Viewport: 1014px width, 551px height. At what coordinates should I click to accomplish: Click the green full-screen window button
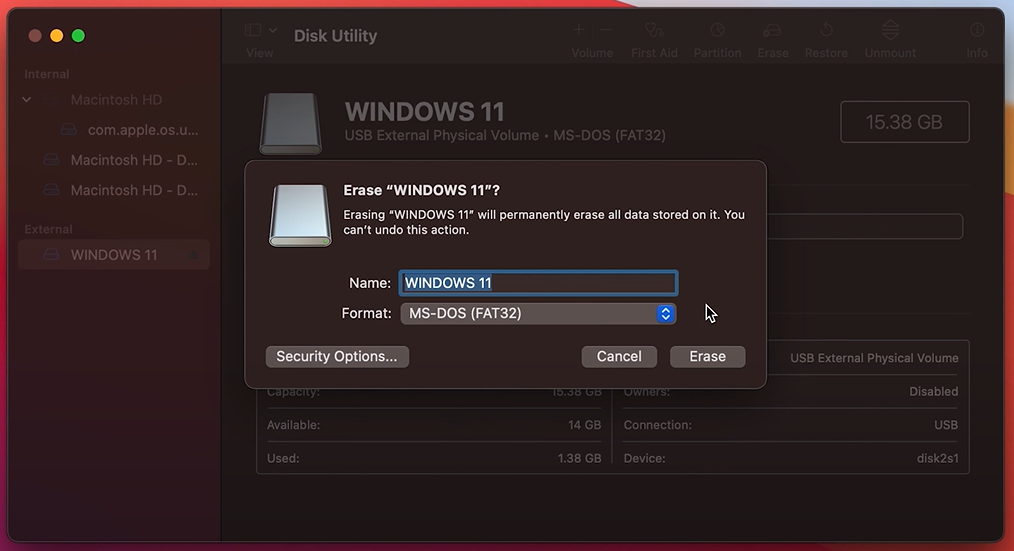[x=78, y=36]
